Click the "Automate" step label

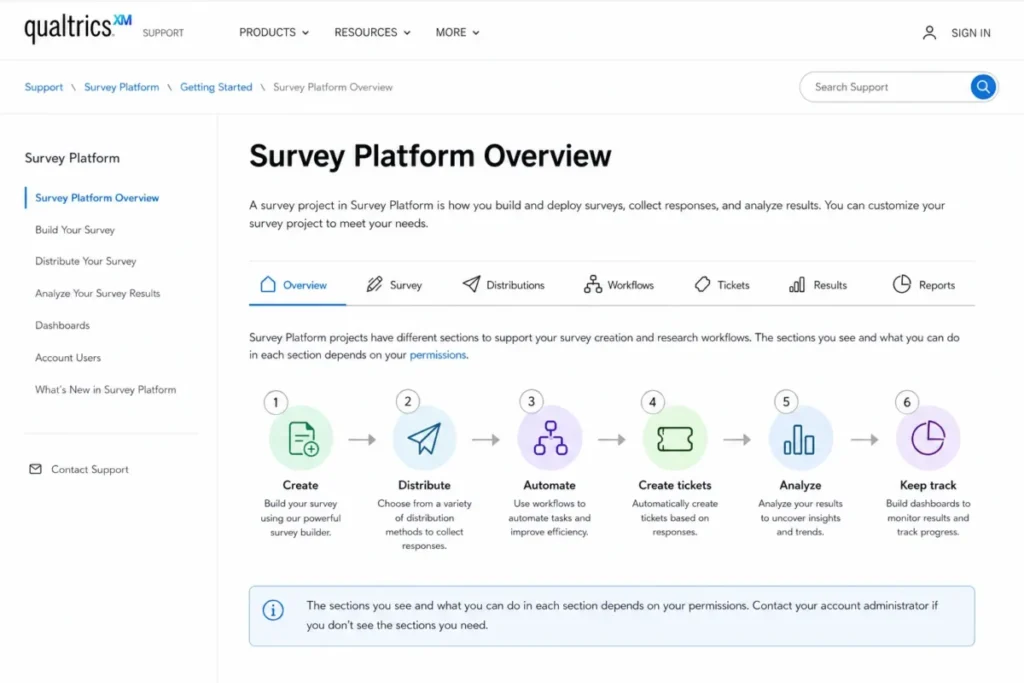click(x=549, y=485)
